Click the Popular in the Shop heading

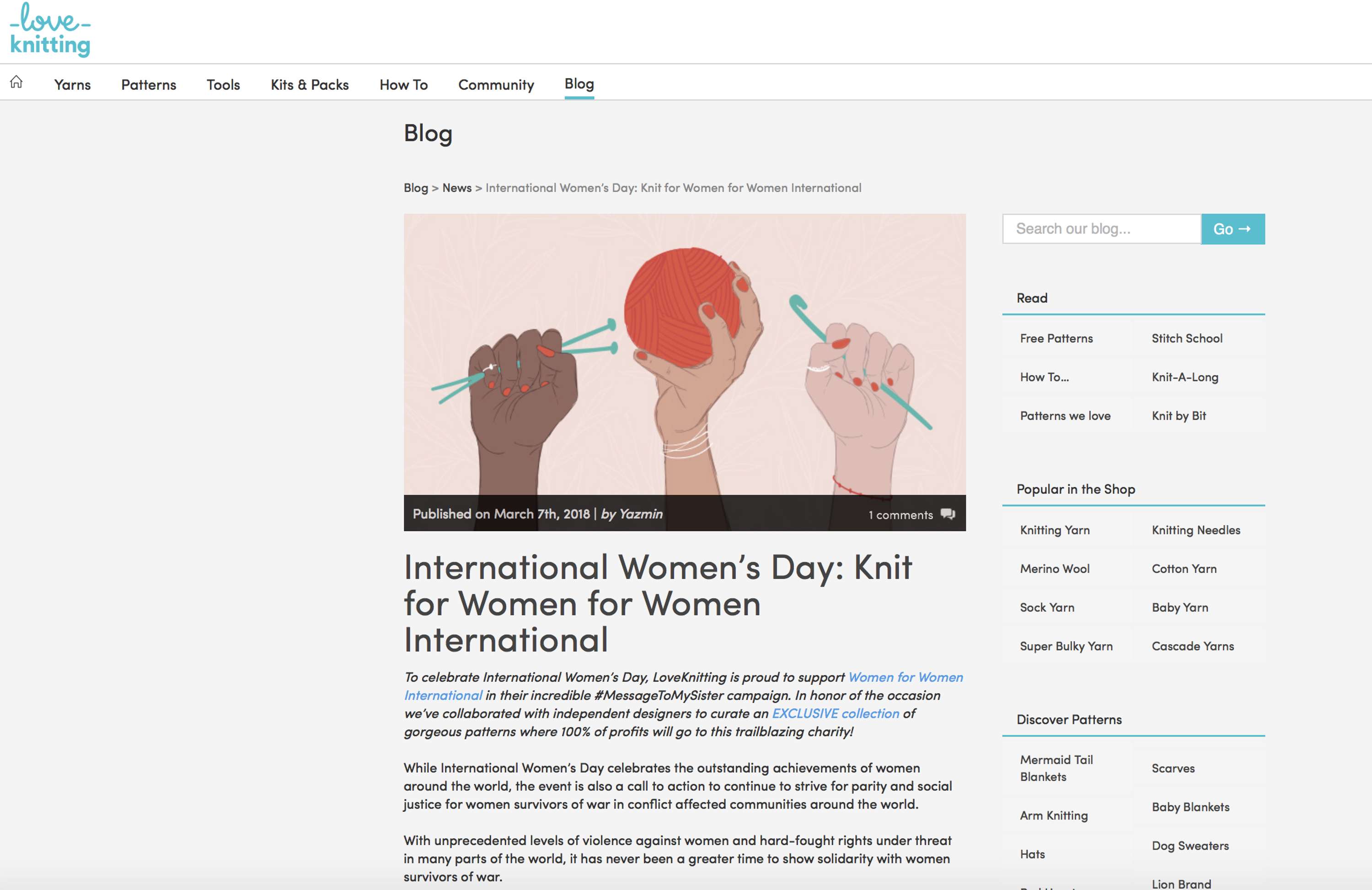(x=1076, y=489)
